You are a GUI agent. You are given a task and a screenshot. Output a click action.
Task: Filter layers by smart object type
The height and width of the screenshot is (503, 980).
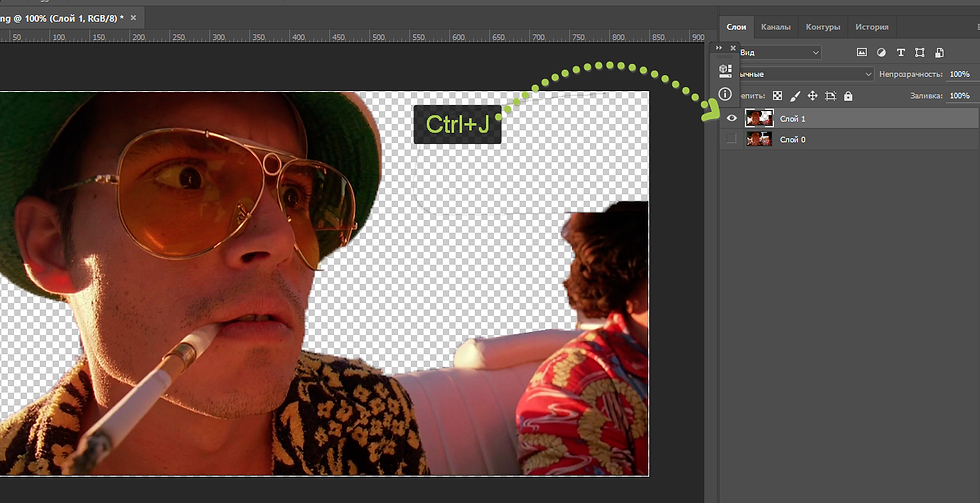(x=939, y=52)
